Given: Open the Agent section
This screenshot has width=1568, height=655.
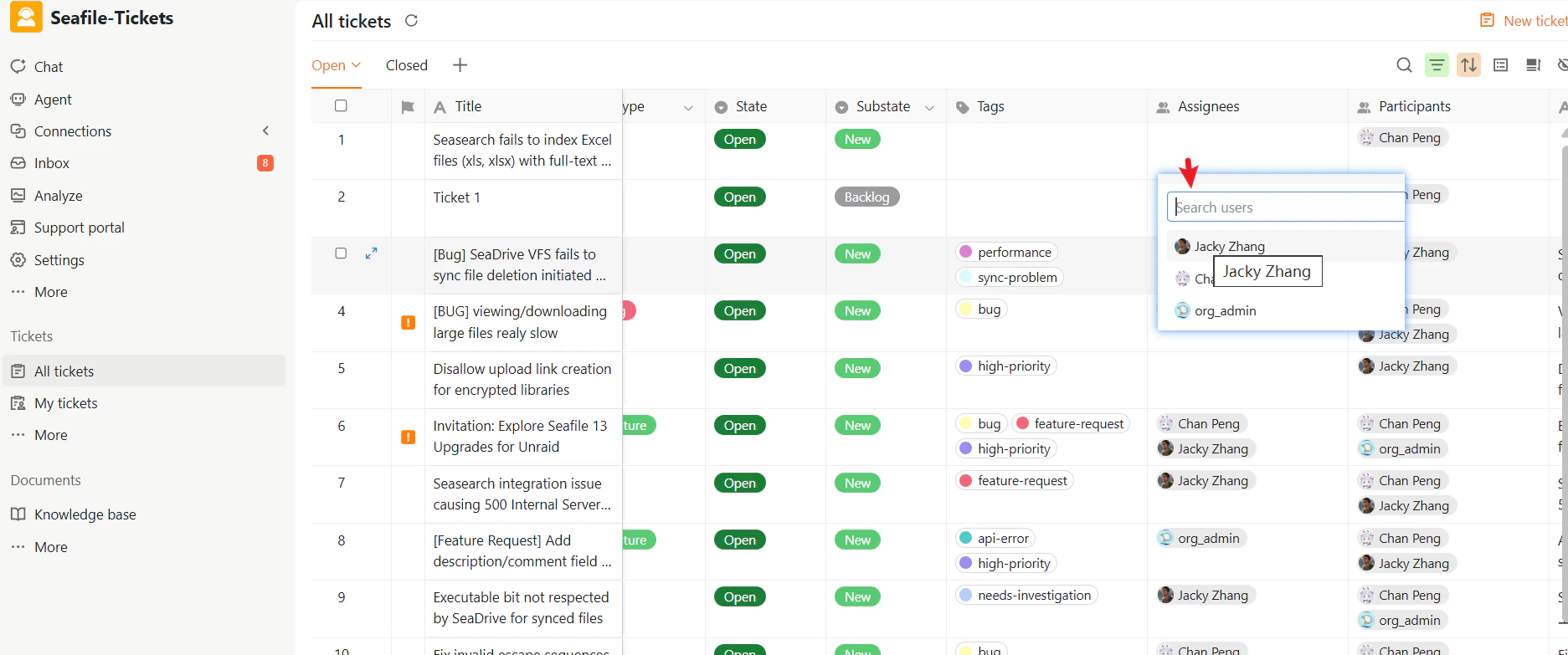Looking at the screenshot, I should (x=53, y=100).
